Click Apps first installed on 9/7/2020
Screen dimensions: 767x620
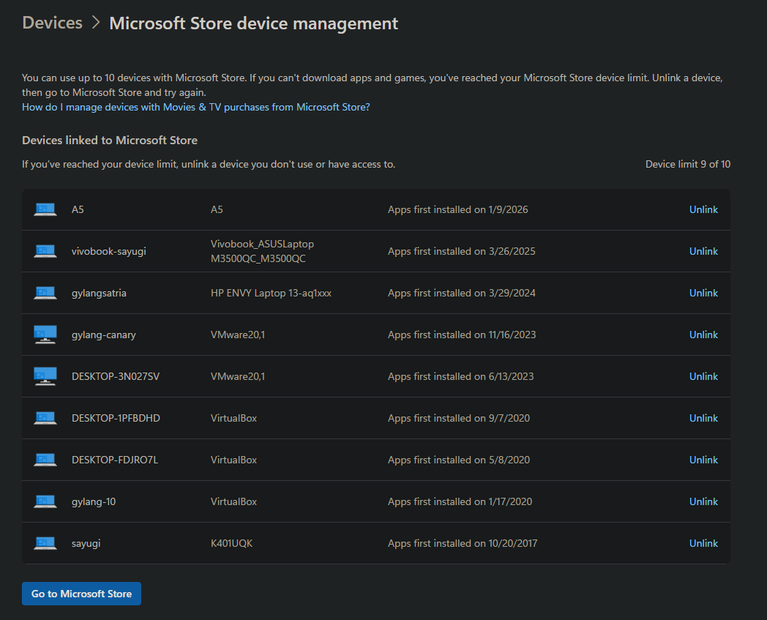point(459,418)
